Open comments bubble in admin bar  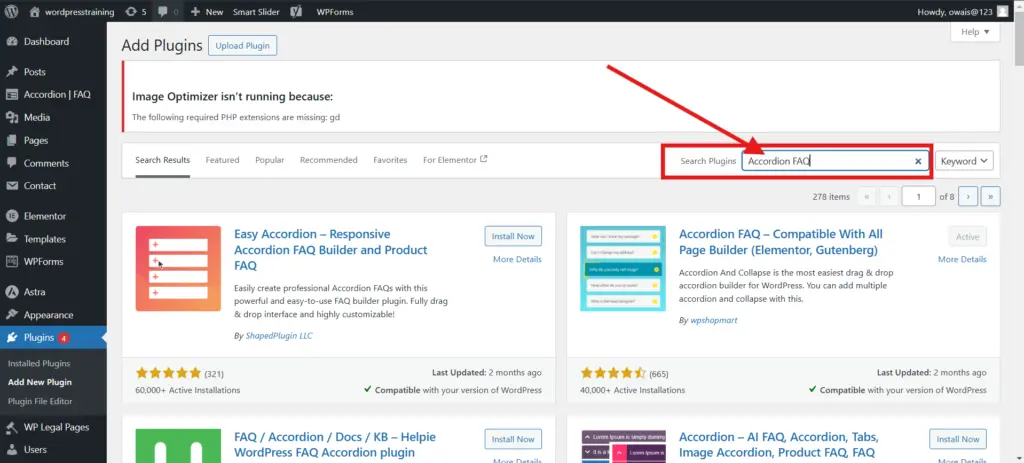click(168, 12)
